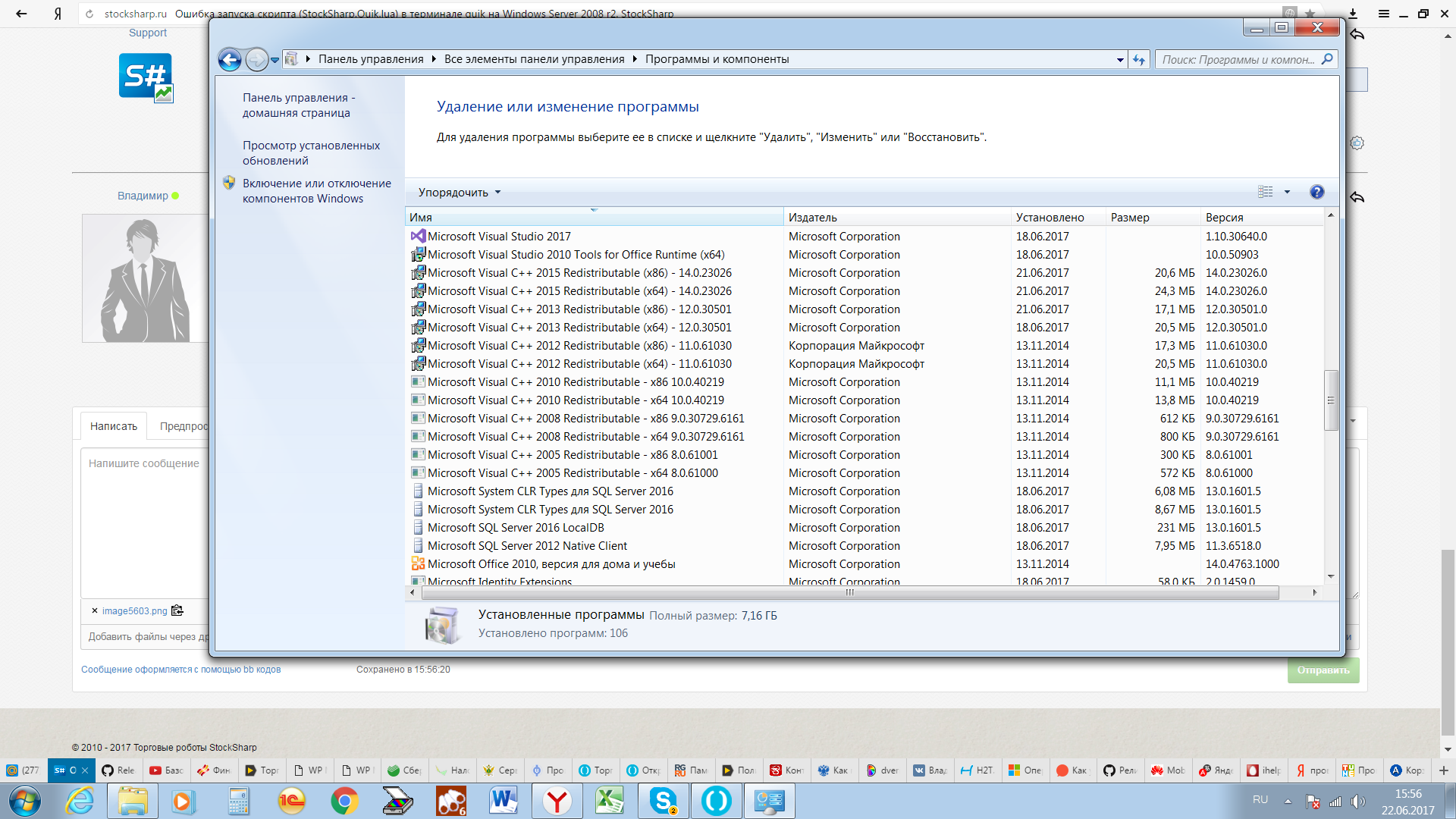View installed updates link
1456x819 pixels.
[311, 153]
